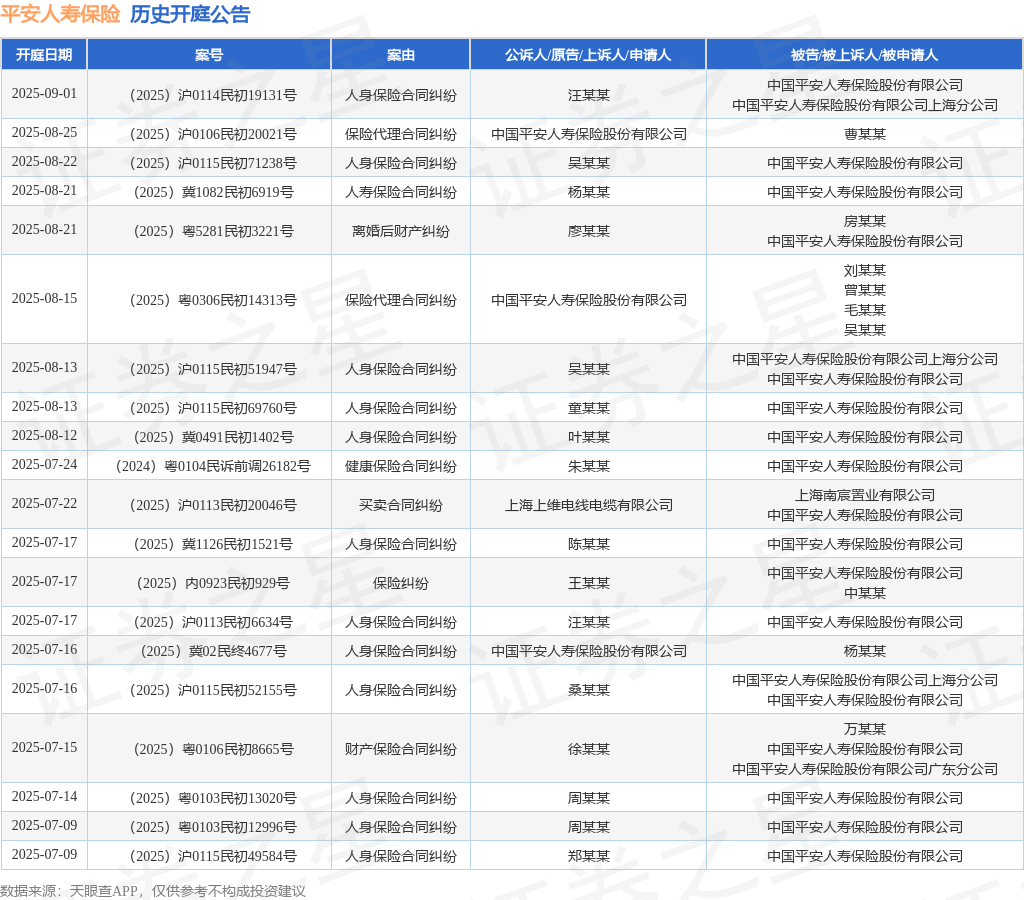This screenshot has width=1024, height=900.
Task: Select case number (2025)内0923民初929号
Action: click(x=213, y=583)
